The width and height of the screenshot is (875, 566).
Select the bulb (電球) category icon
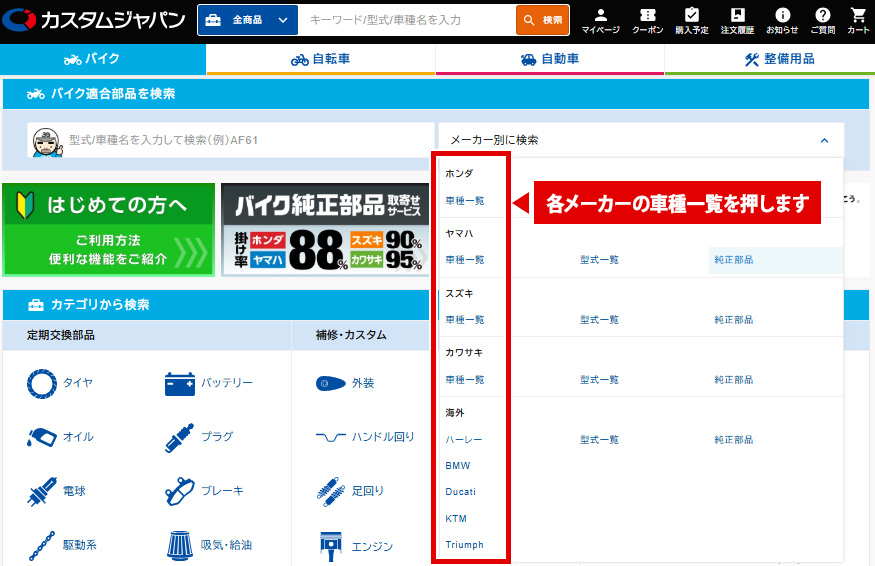tap(42, 491)
